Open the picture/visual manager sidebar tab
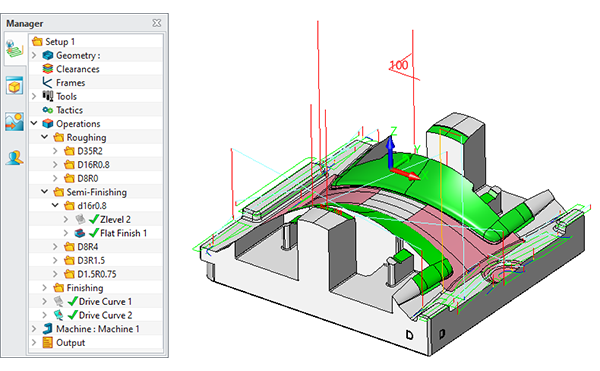 pyautogui.click(x=15, y=122)
